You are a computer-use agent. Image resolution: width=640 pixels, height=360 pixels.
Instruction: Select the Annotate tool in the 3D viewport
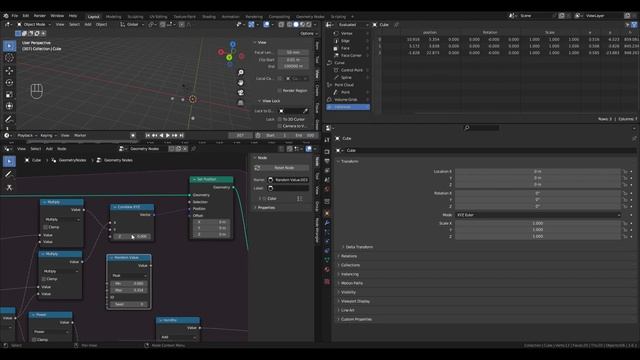pyautogui.click(x=9, y=119)
